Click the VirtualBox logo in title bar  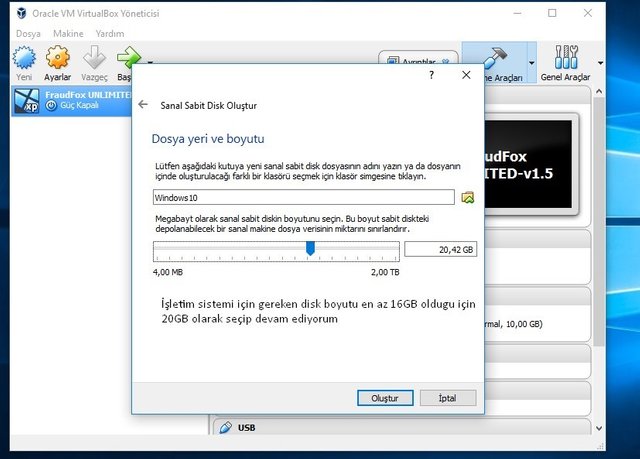tap(21, 13)
